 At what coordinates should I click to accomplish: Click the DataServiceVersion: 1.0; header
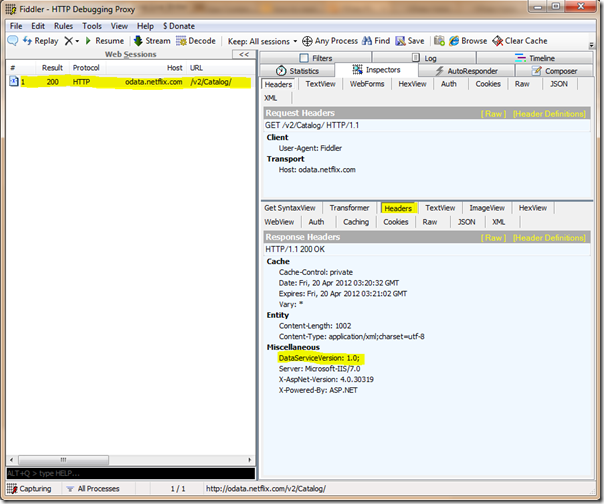click(319, 358)
